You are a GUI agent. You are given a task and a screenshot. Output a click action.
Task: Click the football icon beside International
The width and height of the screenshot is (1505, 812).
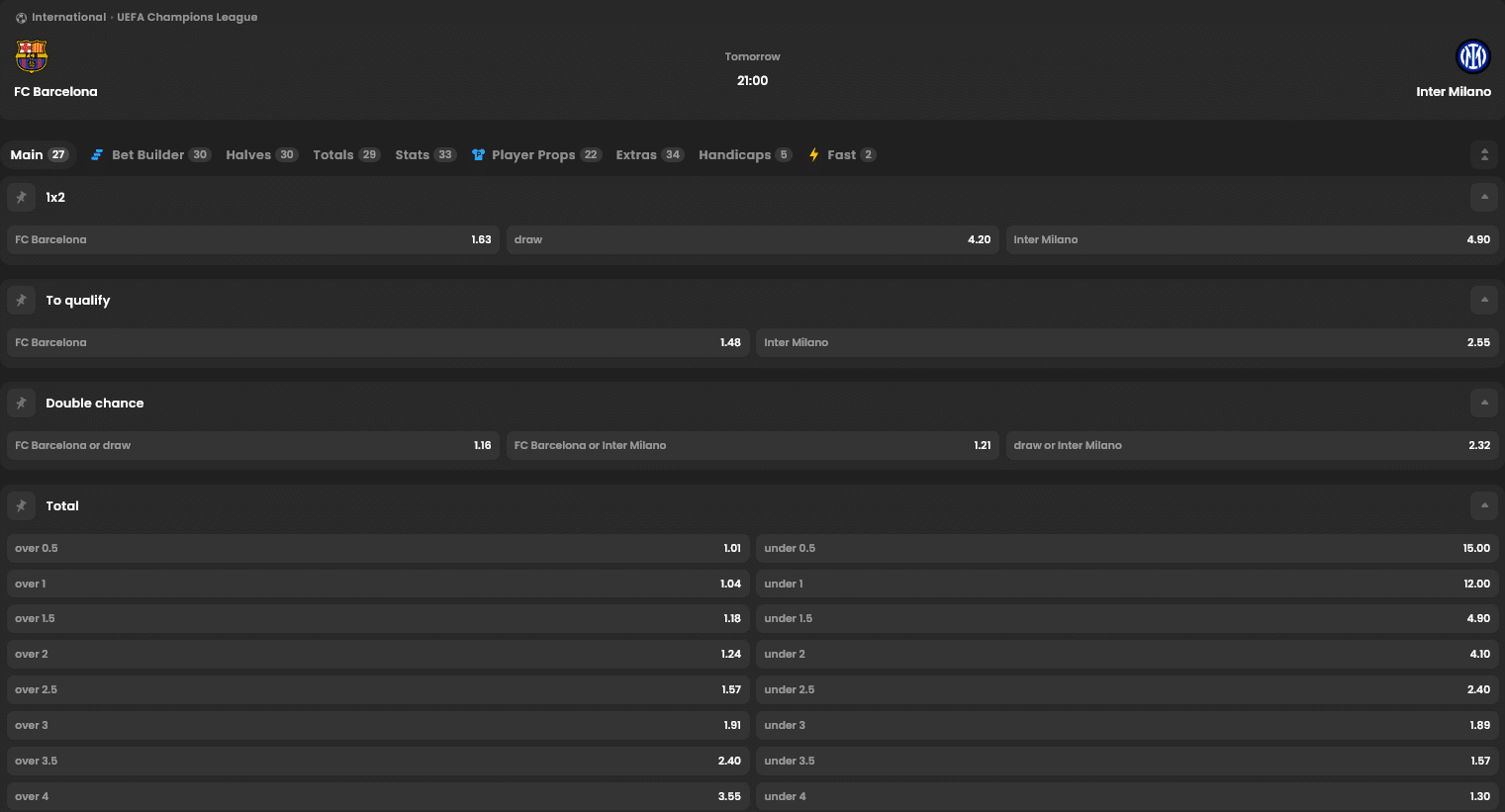(x=21, y=18)
